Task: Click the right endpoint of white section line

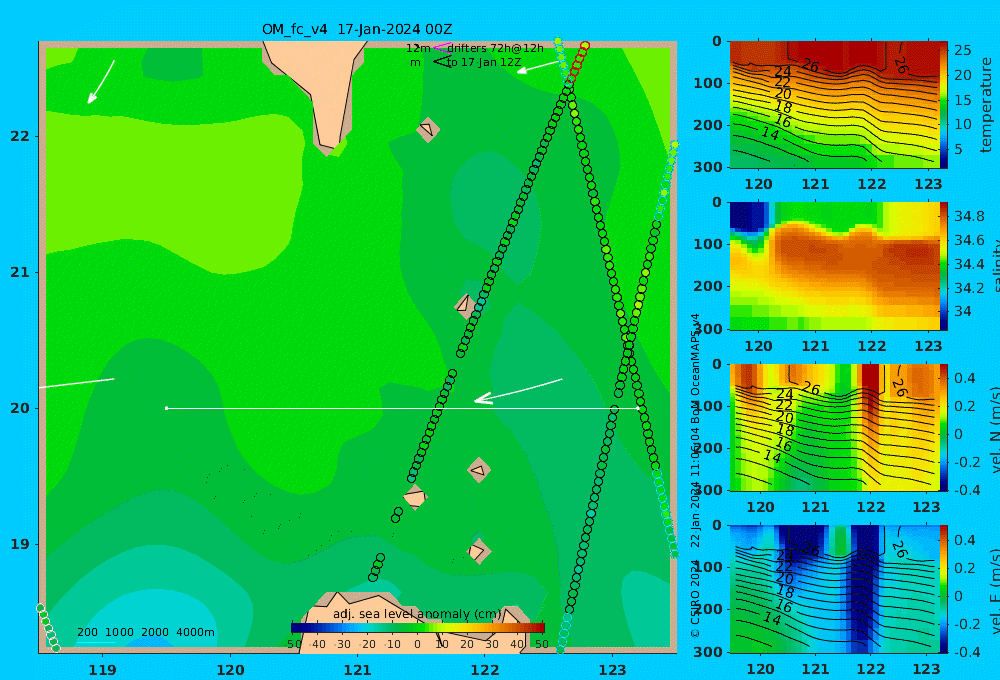Action: (638, 408)
